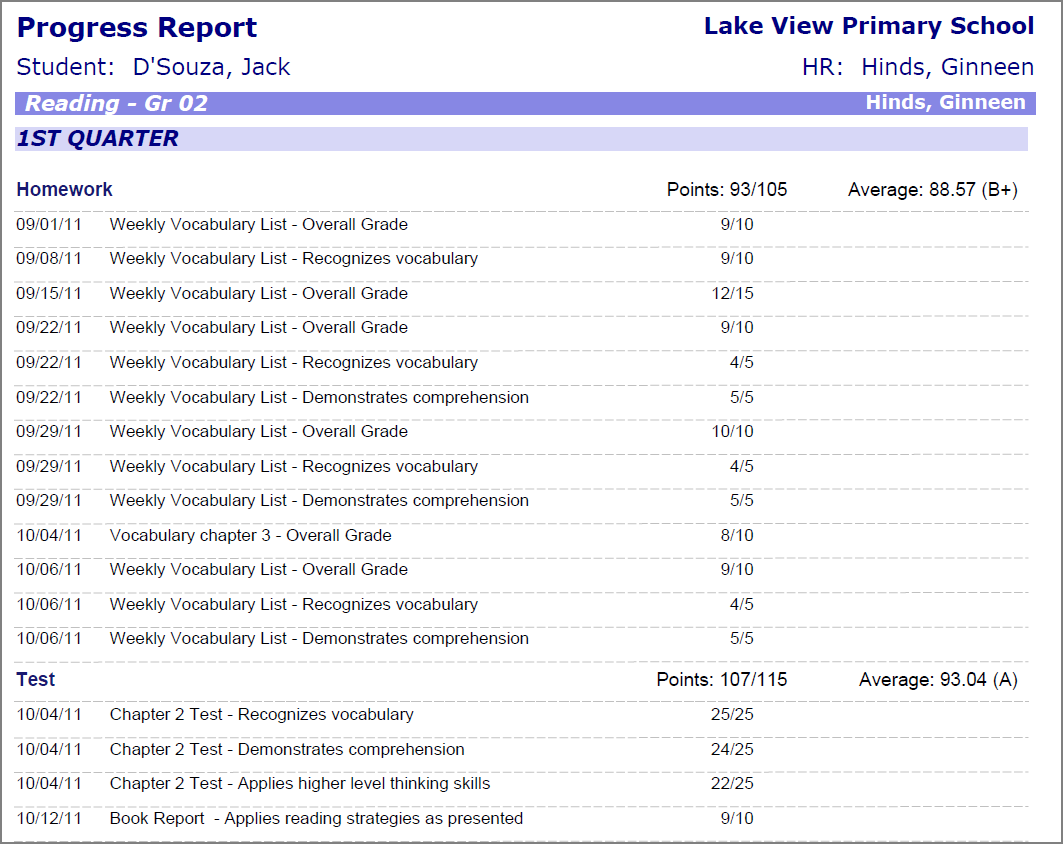The height and width of the screenshot is (844, 1063).
Task: Select the "Average: 88.57 (B+)" homework average
Action: tap(933, 190)
